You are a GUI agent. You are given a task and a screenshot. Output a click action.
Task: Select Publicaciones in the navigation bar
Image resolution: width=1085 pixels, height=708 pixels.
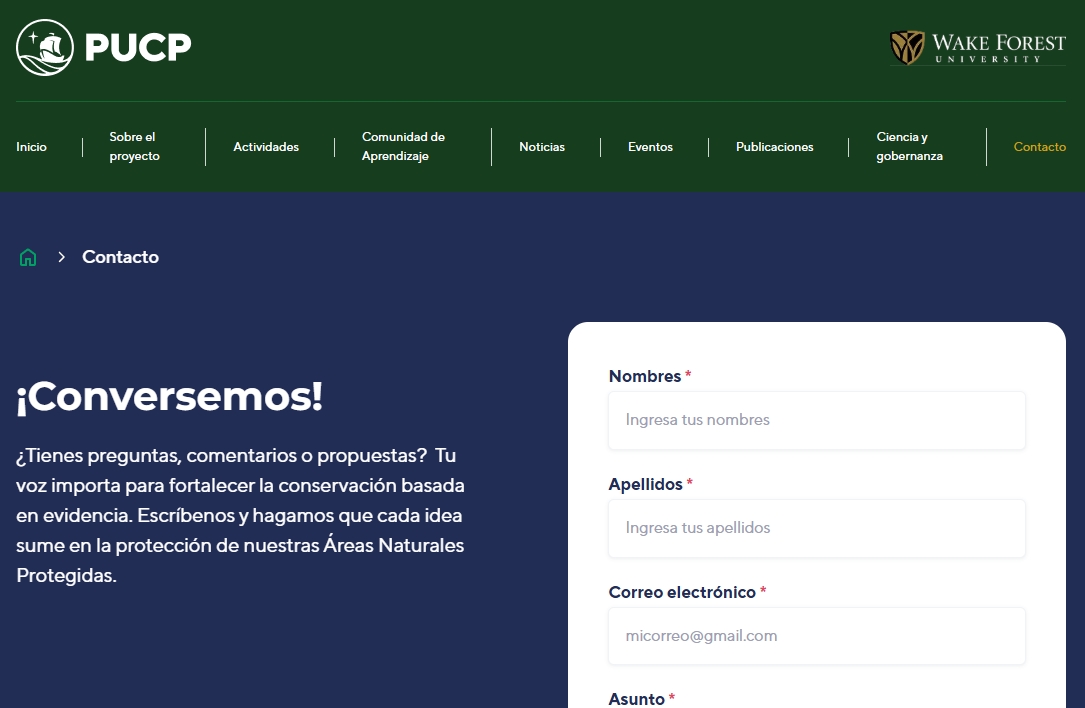point(774,146)
